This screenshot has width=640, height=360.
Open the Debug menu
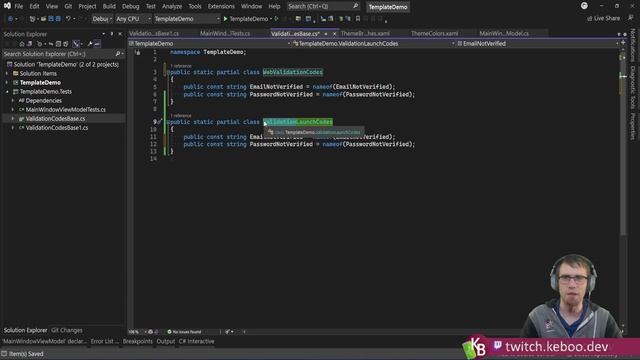pyautogui.click(x=131, y=7)
